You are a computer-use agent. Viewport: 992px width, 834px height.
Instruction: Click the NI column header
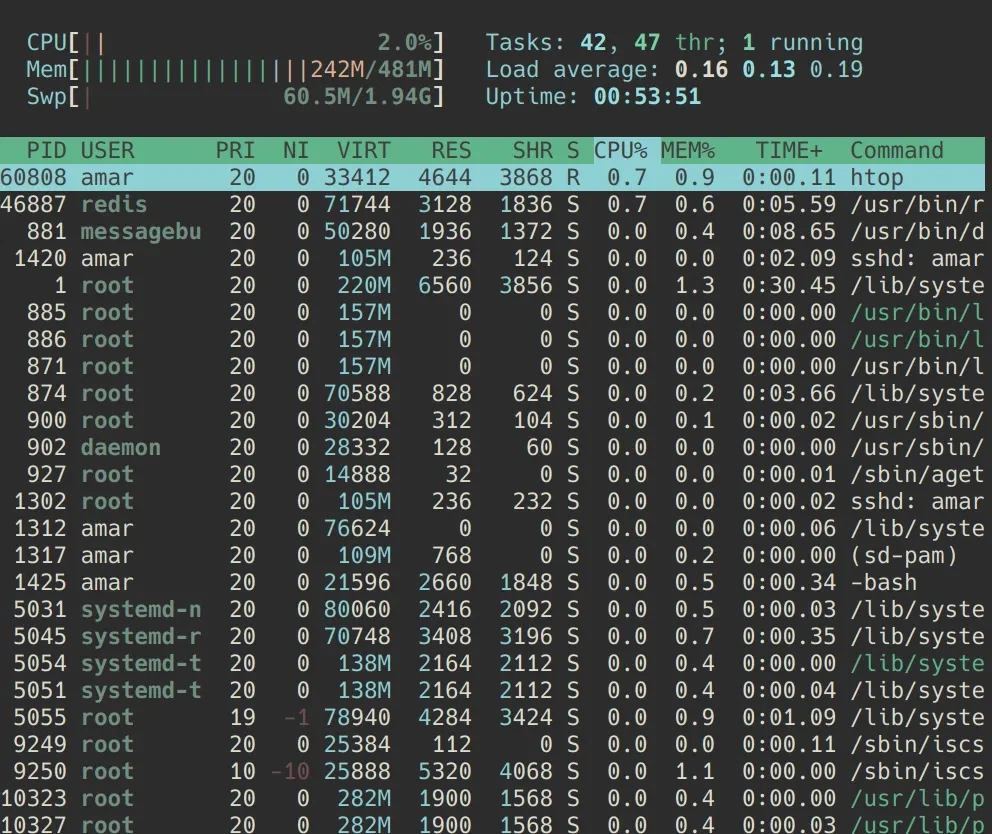pyautogui.click(x=295, y=151)
